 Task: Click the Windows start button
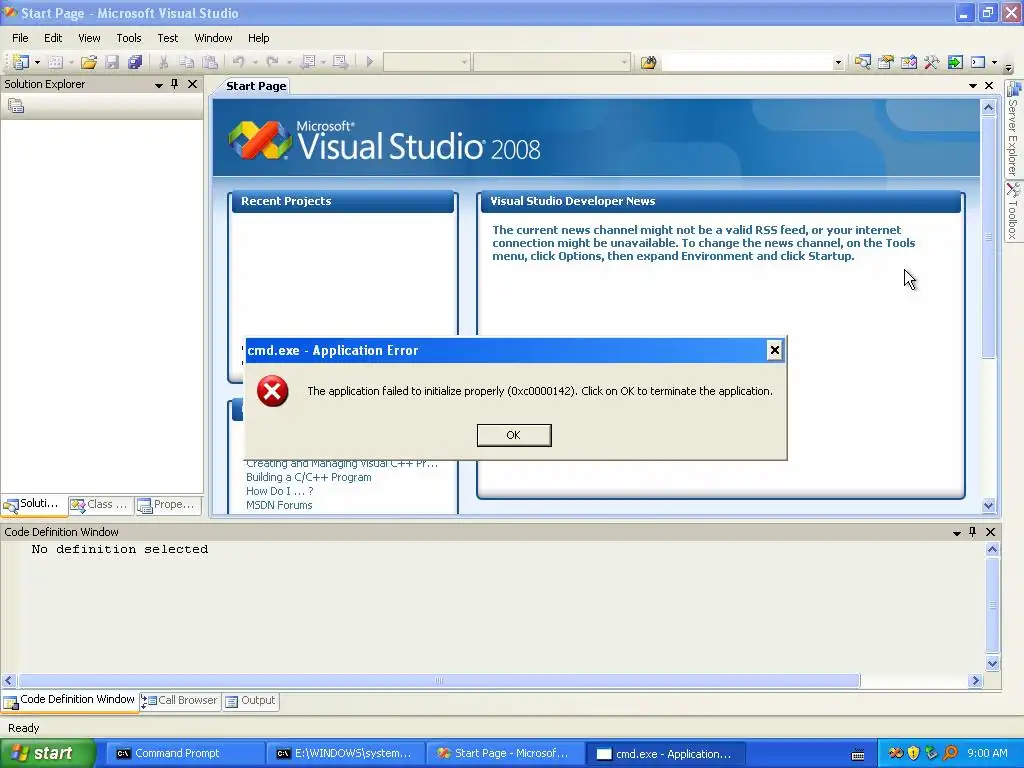47,753
